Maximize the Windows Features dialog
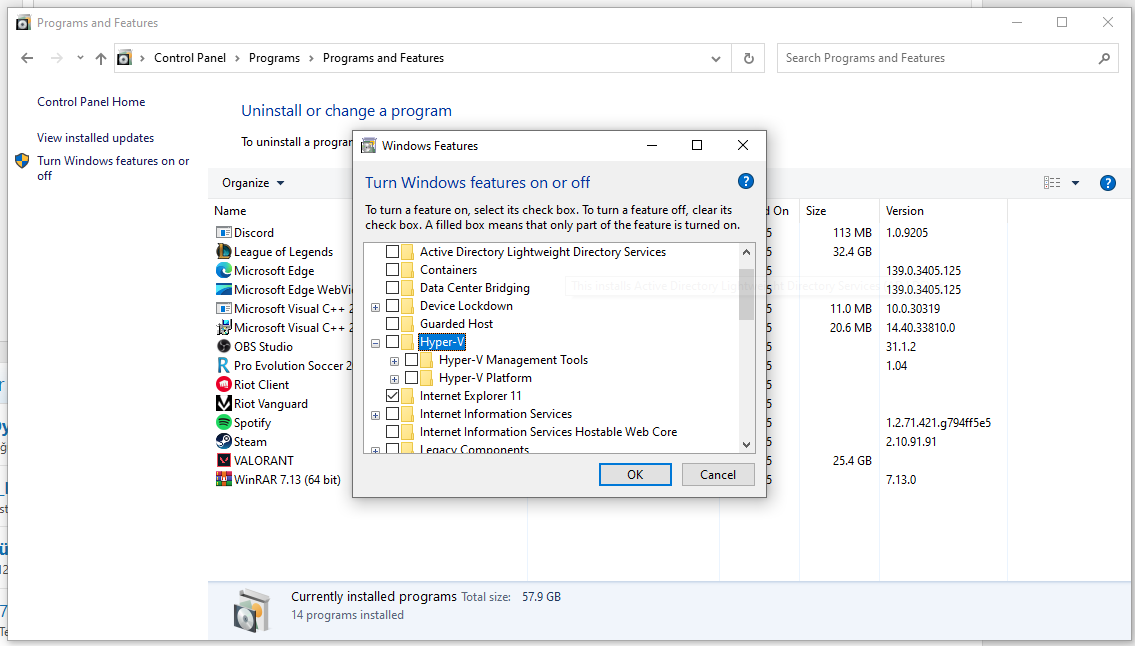Viewport: 1135px width, 646px height. click(697, 146)
